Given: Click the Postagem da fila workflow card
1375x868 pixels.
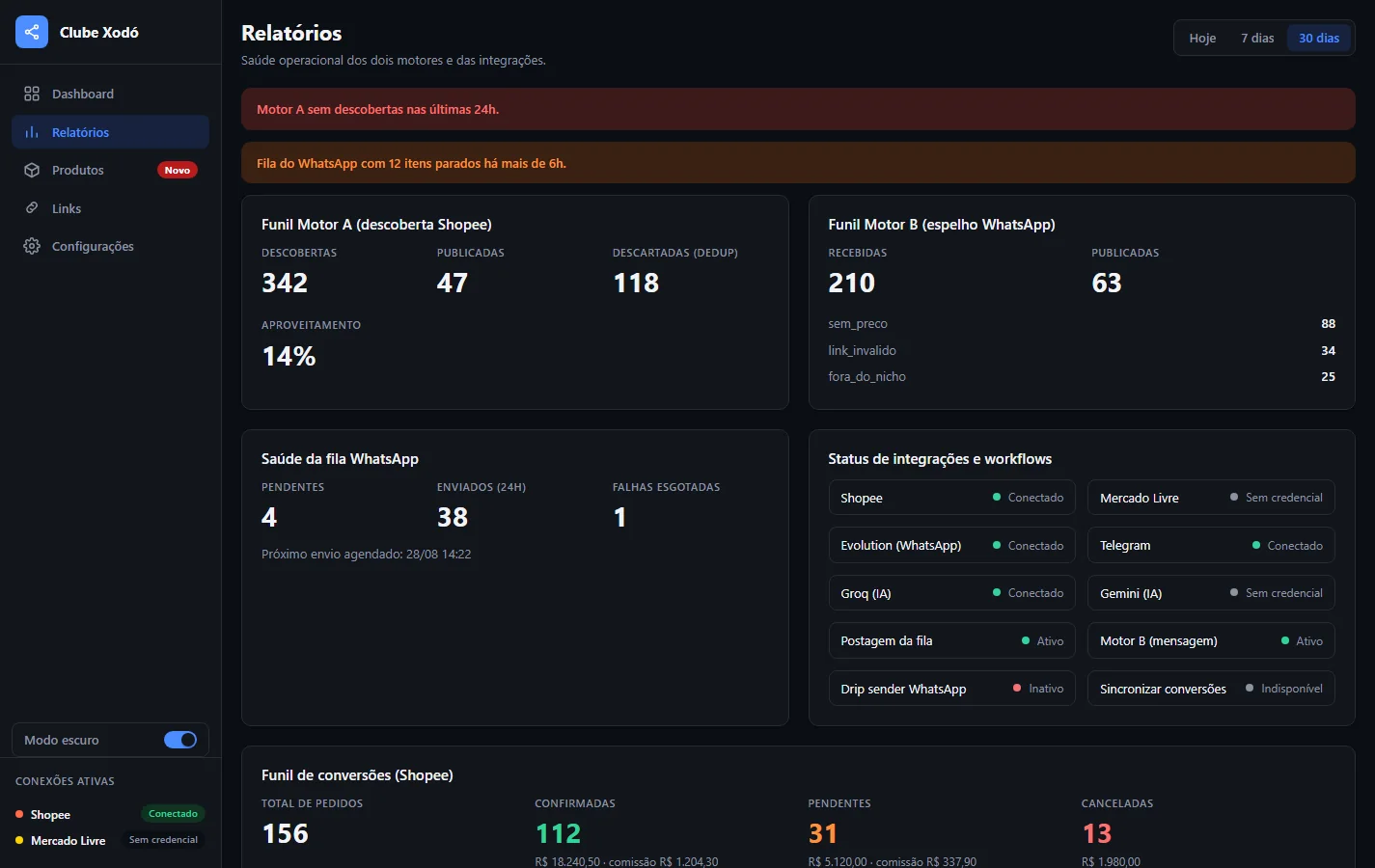Looking at the screenshot, I should [951, 640].
